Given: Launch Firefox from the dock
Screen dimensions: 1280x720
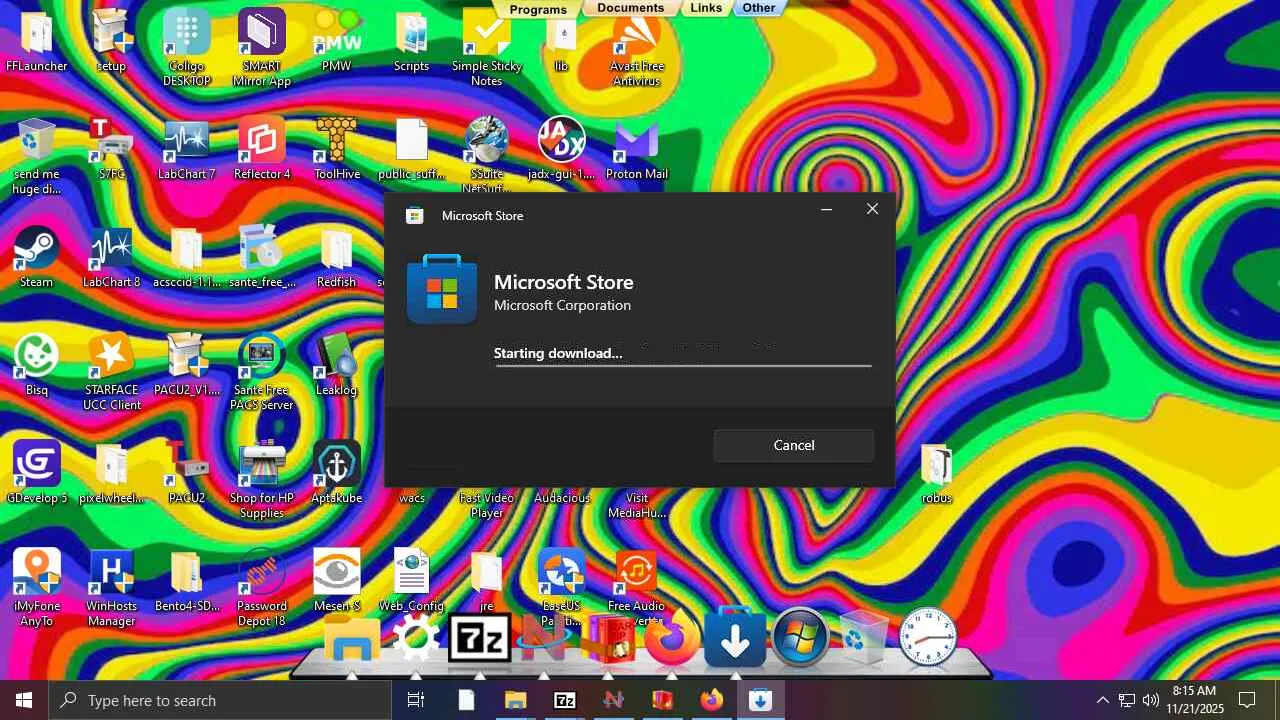Looking at the screenshot, I should point(672,637).
